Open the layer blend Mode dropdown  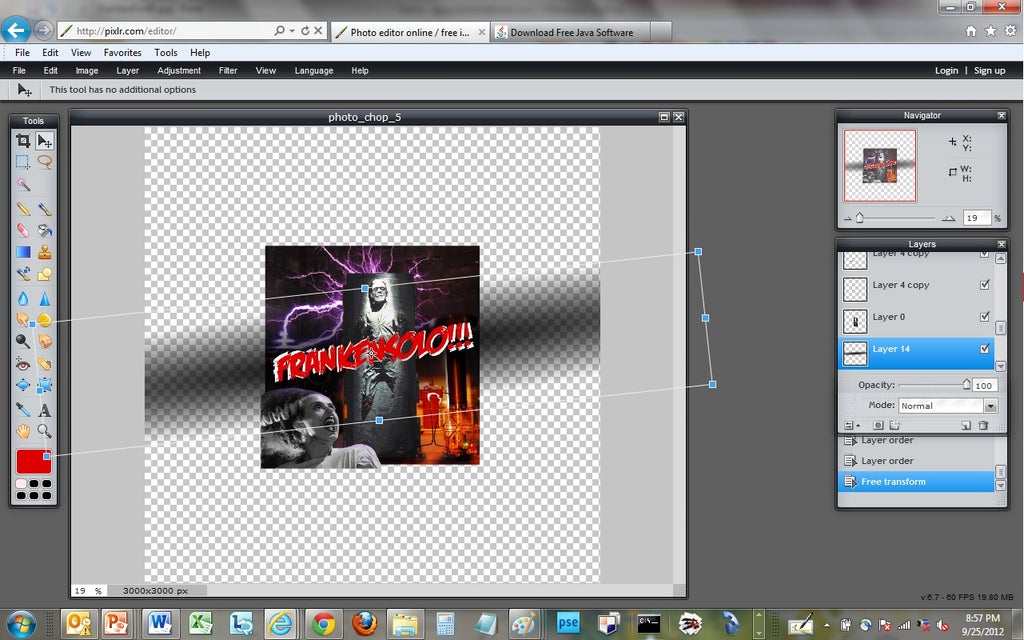click(x=948, y=406)
